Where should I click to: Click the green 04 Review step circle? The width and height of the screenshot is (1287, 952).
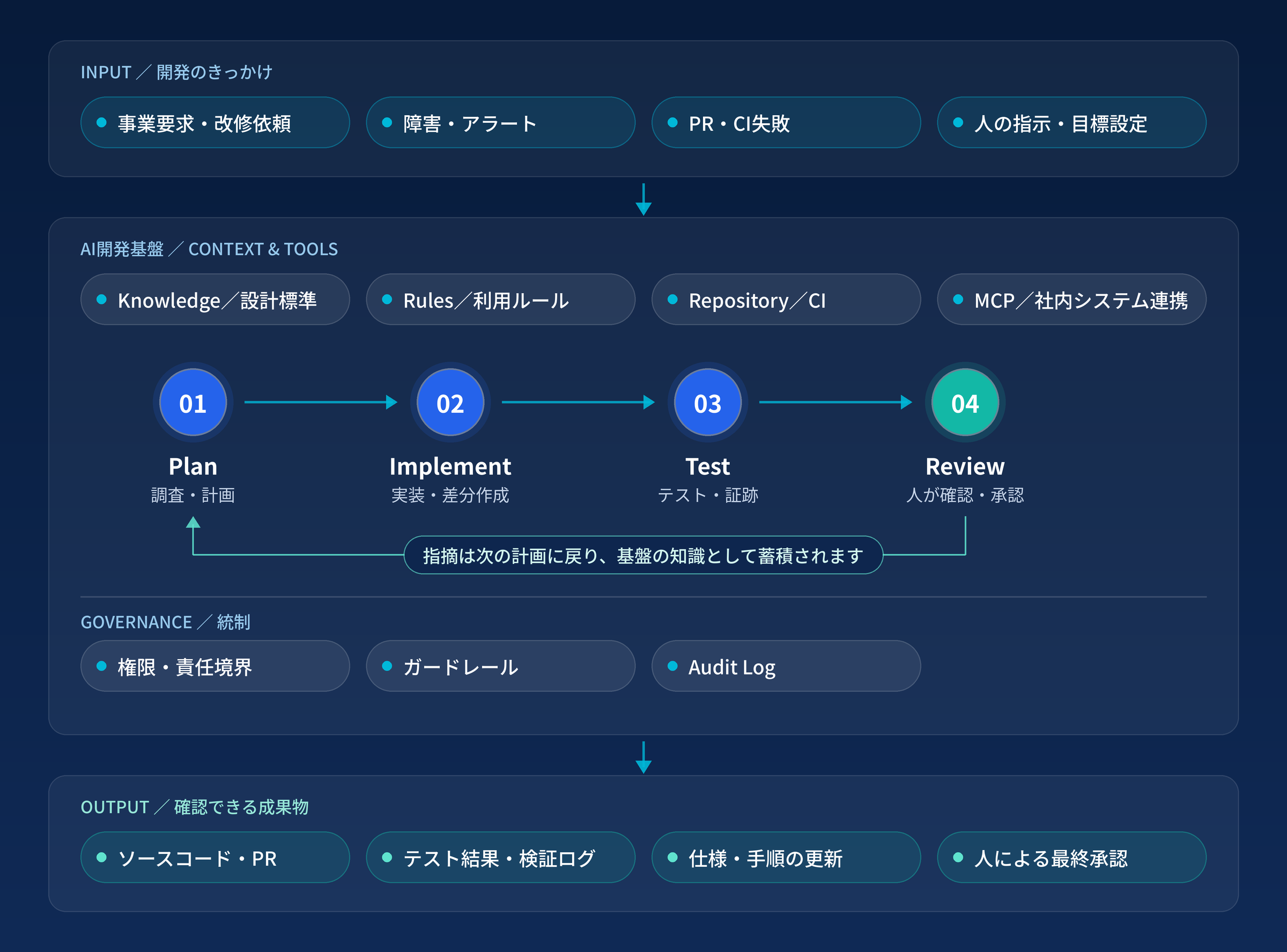[x=965, y=402]
